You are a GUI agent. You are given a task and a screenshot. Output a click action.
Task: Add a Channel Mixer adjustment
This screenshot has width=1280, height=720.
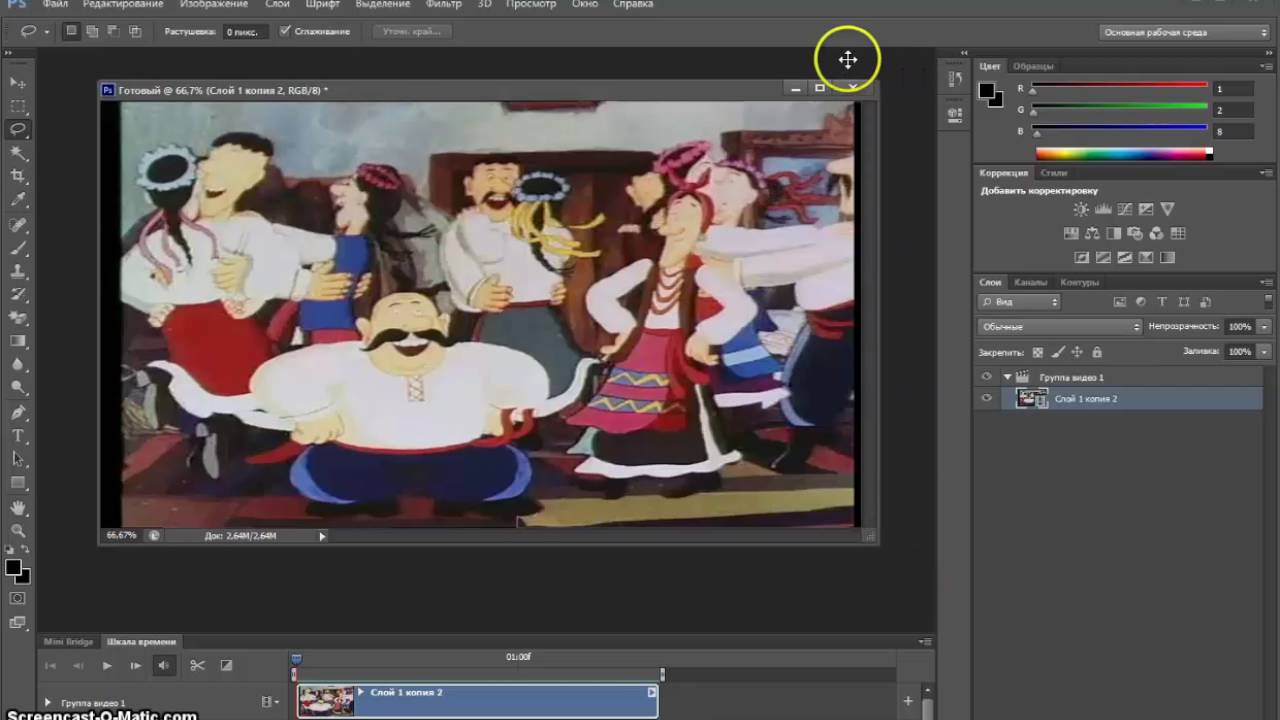point(1156,233)
